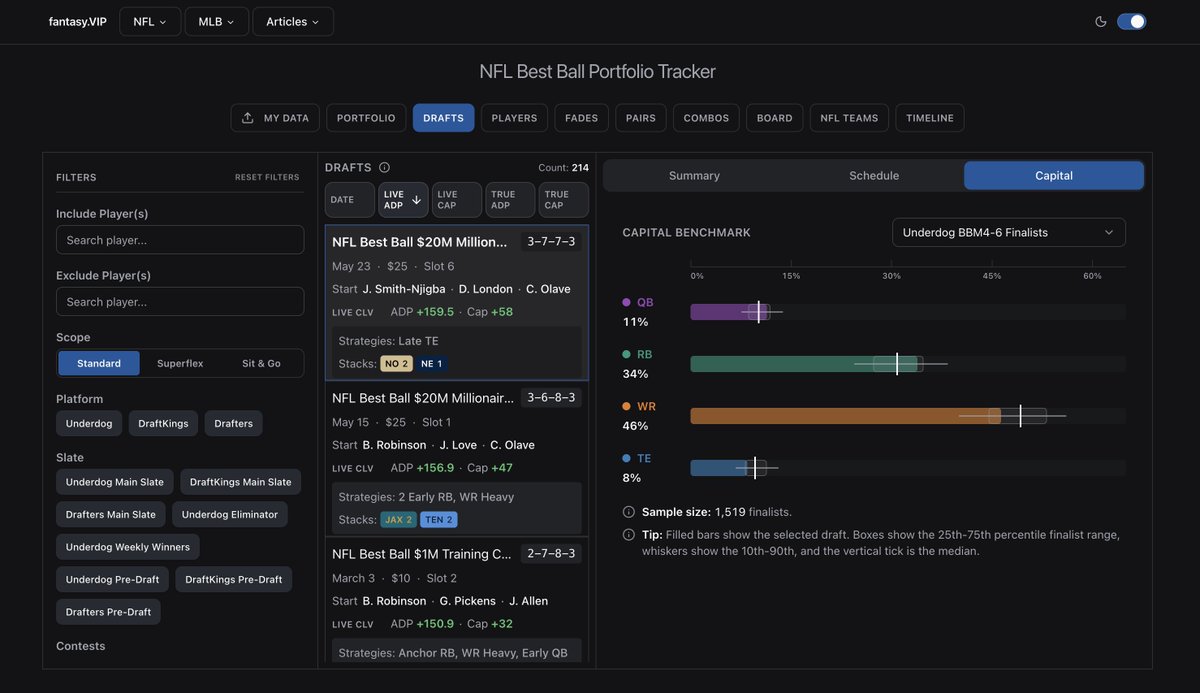Toggle Underdog Main Slate filter

click(115, 482)
